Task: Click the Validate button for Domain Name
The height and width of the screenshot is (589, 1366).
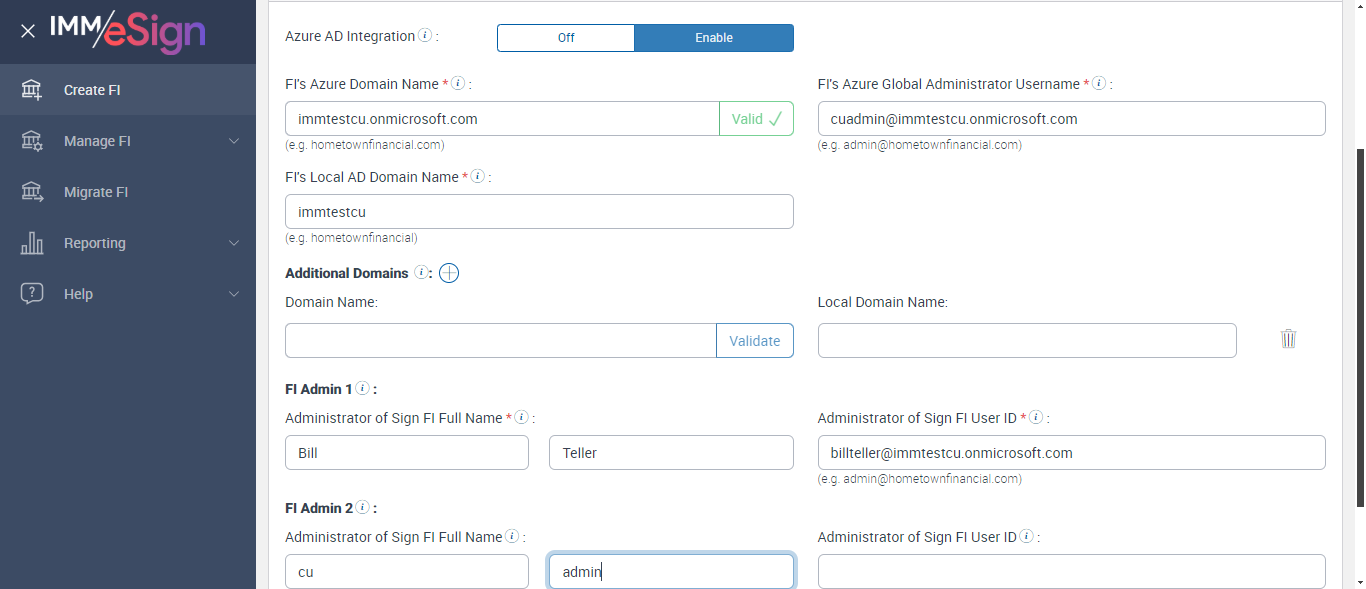Action: click(x=755, y=341)
